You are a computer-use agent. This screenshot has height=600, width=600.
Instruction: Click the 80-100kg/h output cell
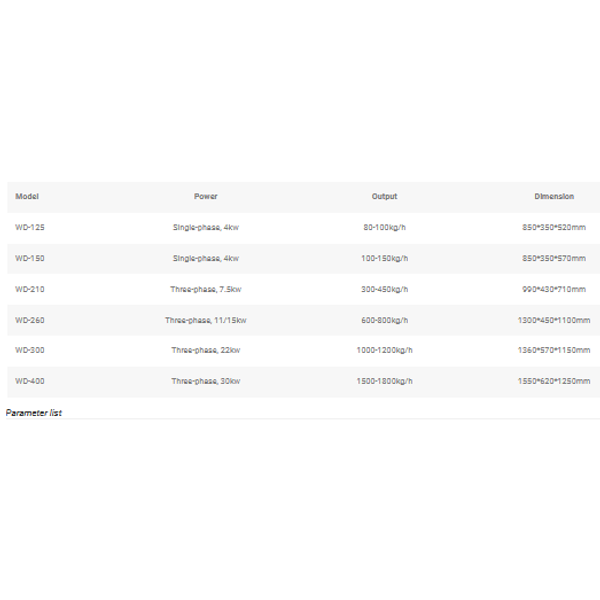(x=384, y=227)
